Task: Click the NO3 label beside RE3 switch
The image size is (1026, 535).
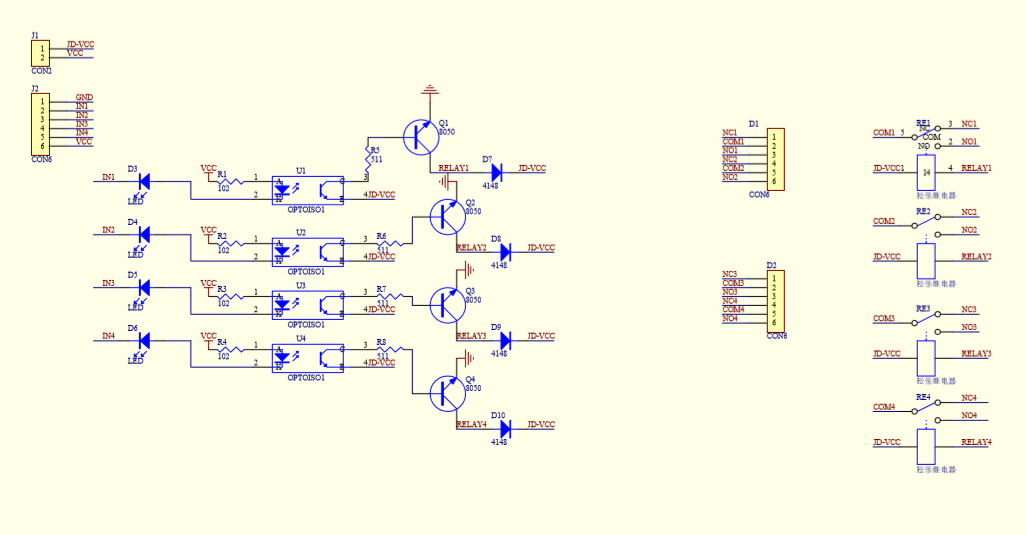Action: 969,327
